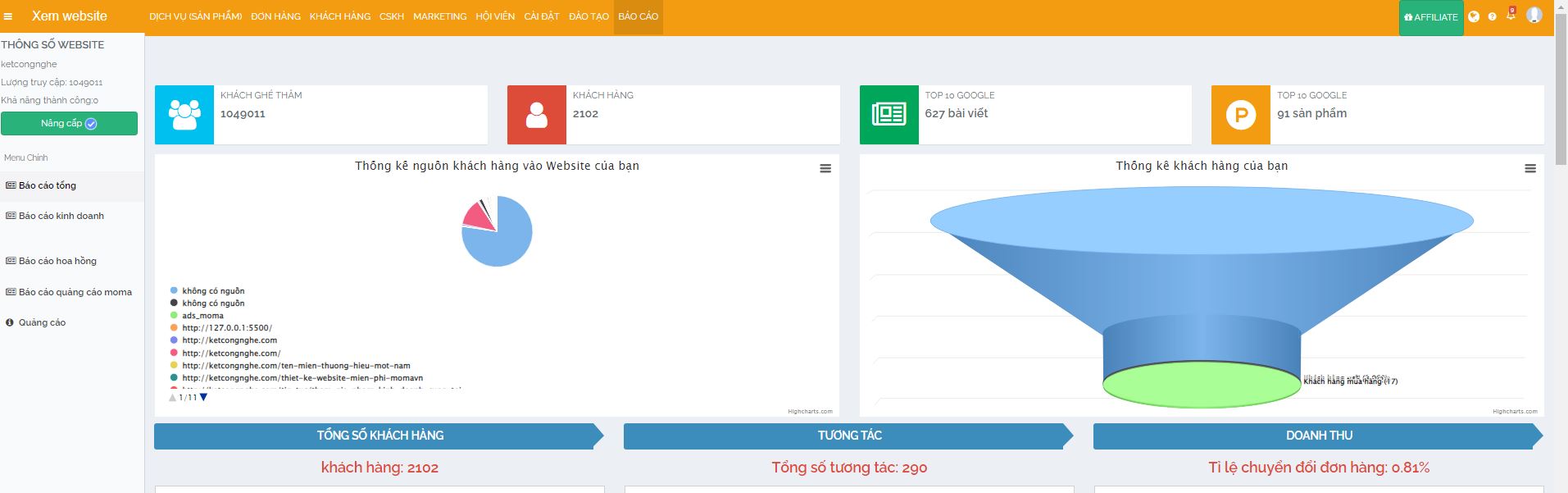The width and height of the screenshot is (1568, 493).
Task: Open the globe language icon
Action: [1474, 16]
